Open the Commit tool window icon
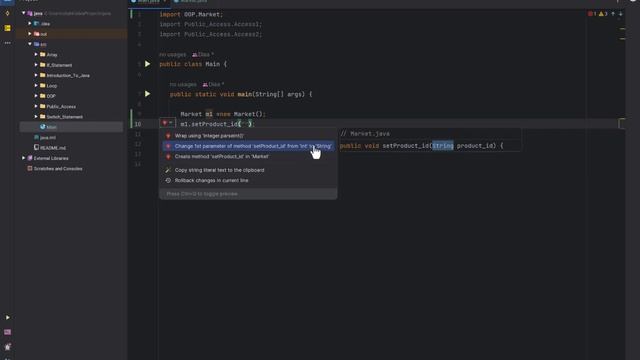Viewport: 640px width, 360px height. tap(7, 13)
